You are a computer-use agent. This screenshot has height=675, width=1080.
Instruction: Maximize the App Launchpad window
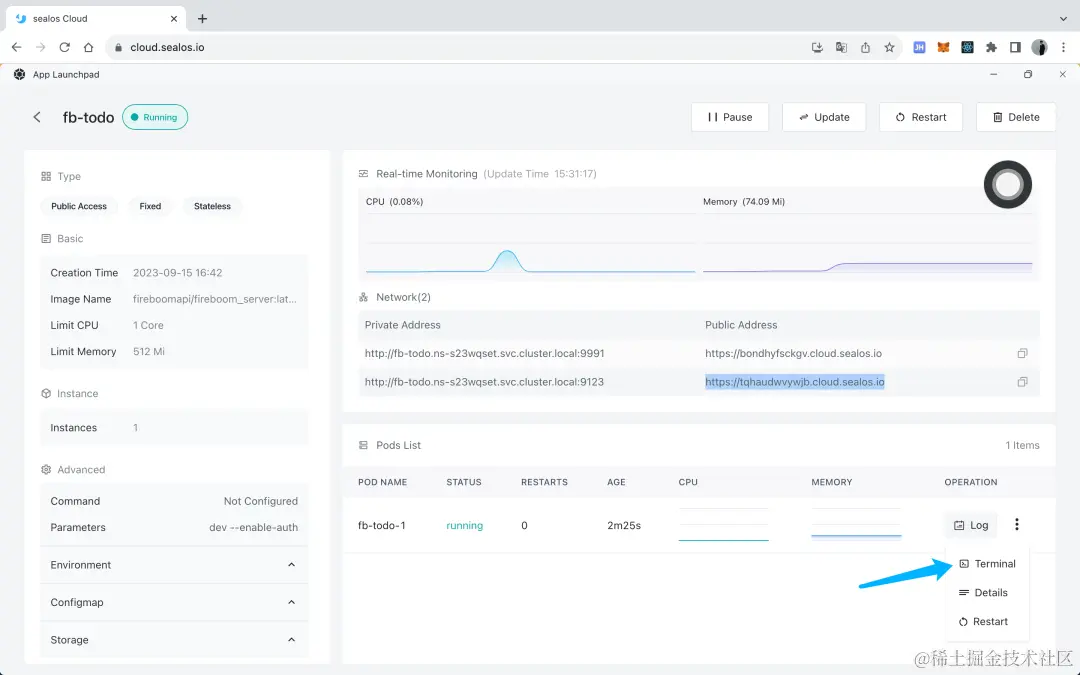coord(1028,74)
